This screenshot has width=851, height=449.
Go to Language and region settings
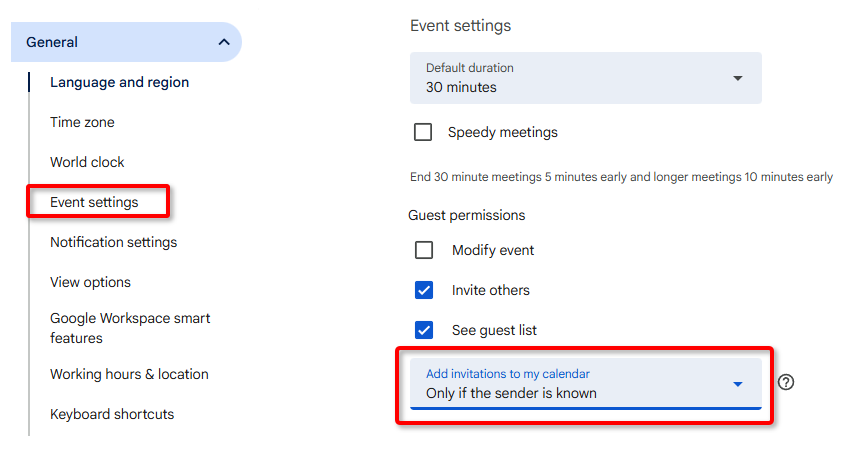(x=119, y=82)
